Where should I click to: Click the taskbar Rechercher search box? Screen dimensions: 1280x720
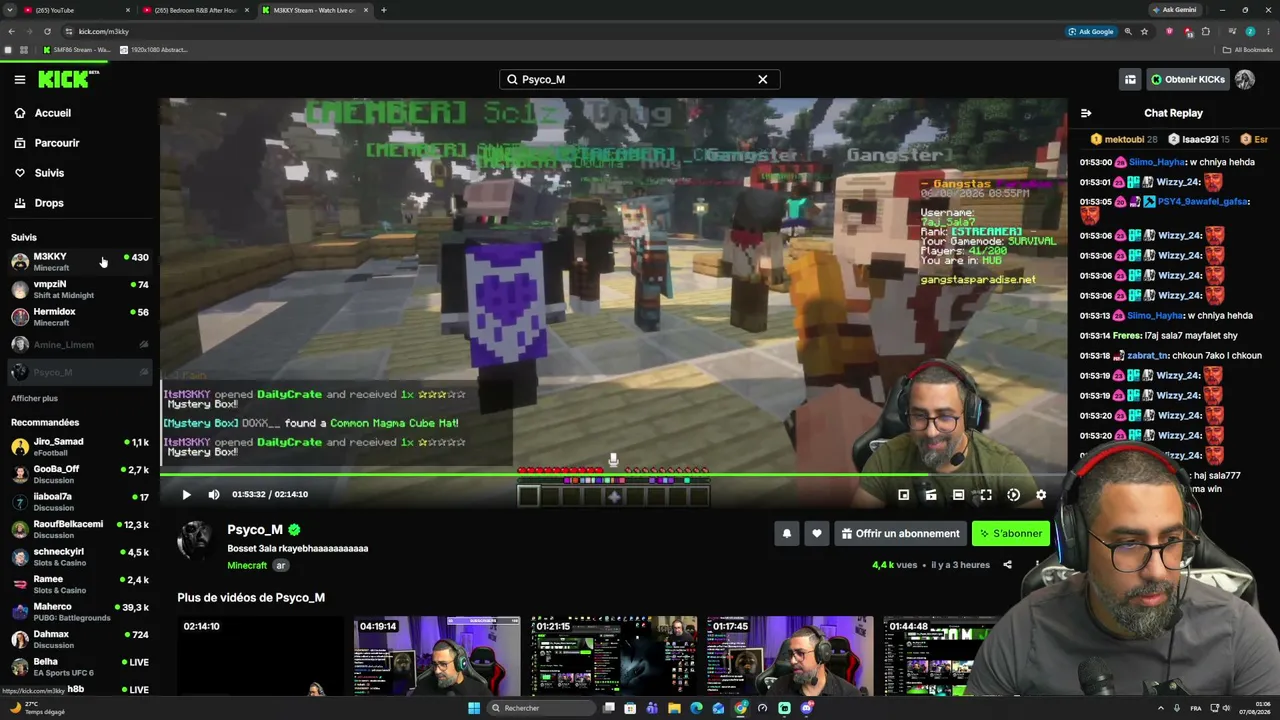tap(539, 708)
